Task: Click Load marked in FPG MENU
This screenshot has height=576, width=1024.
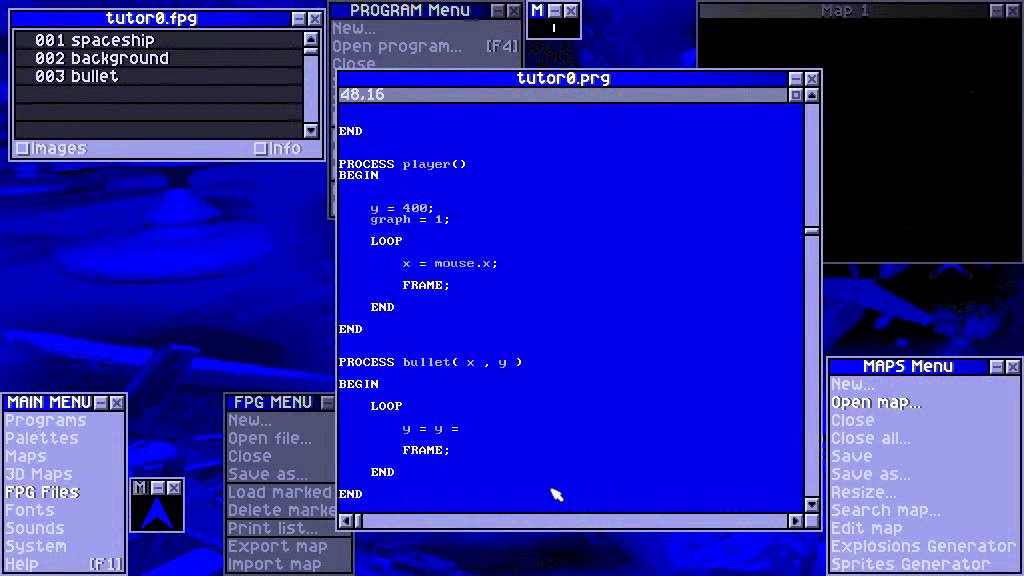Action: click(280, 492)
